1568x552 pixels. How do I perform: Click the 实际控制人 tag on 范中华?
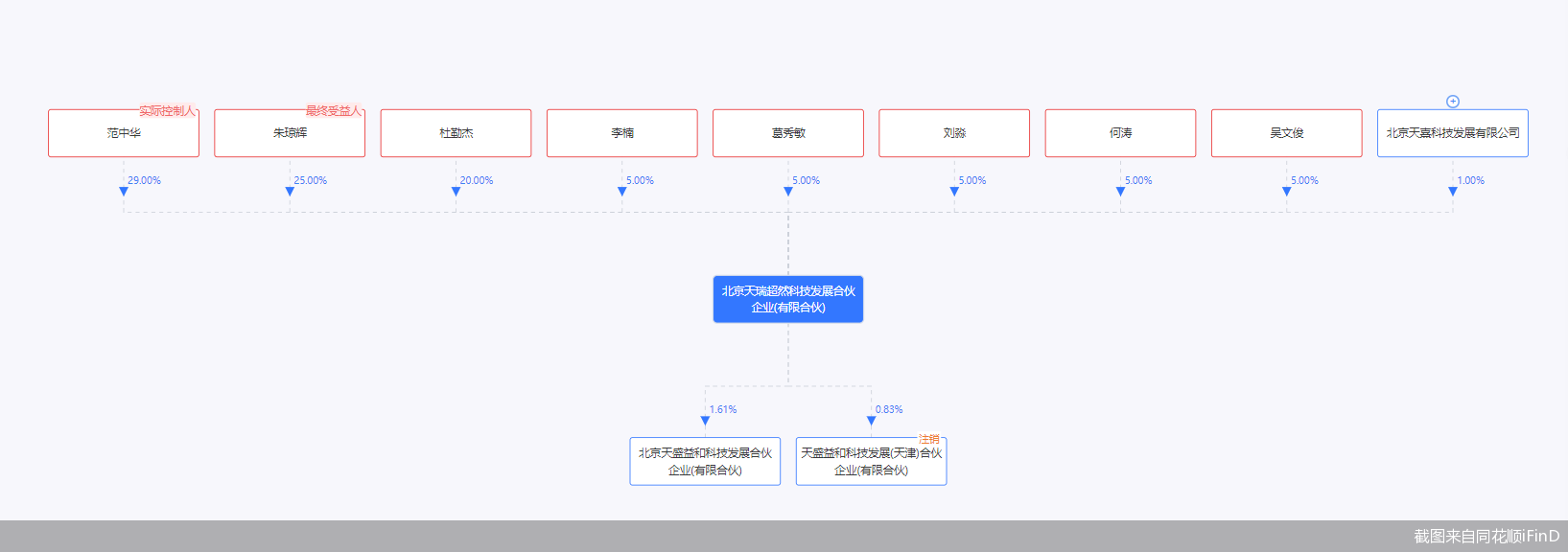[x=167, y=111]
